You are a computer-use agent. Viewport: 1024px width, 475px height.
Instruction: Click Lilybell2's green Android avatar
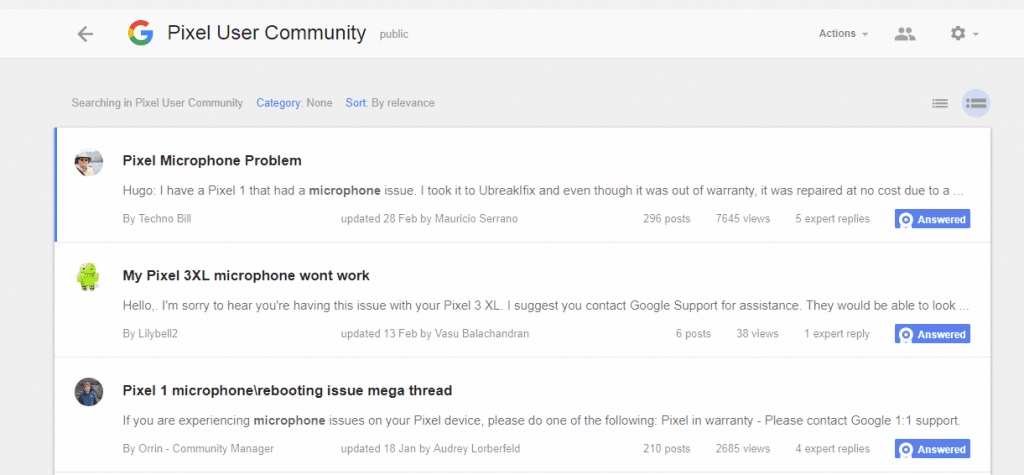tap(89, 277)
